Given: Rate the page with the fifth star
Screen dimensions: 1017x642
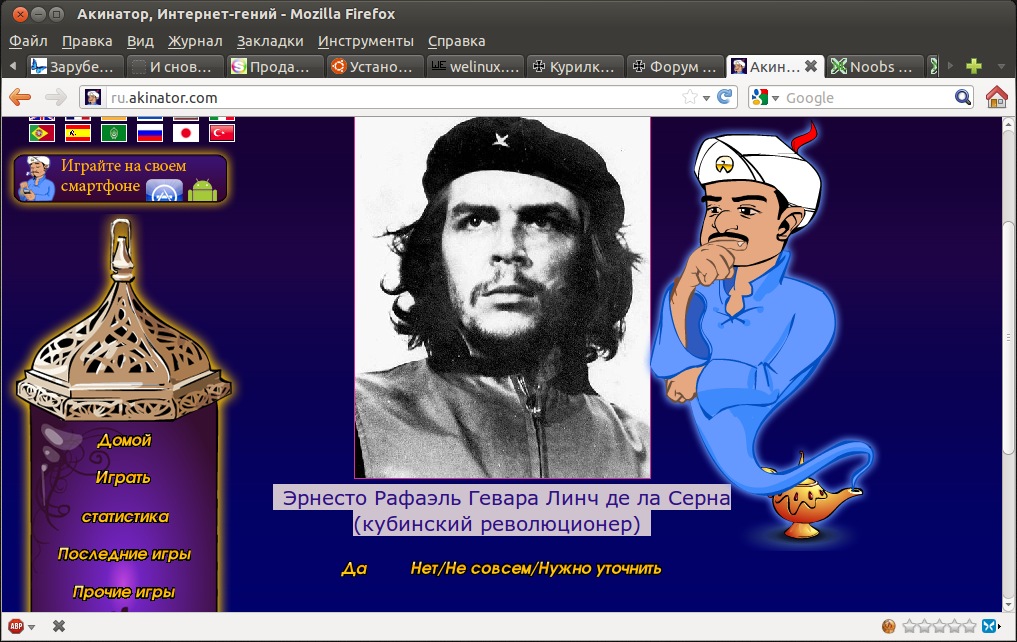Looking at the screenshot, I should coord(969,626).
